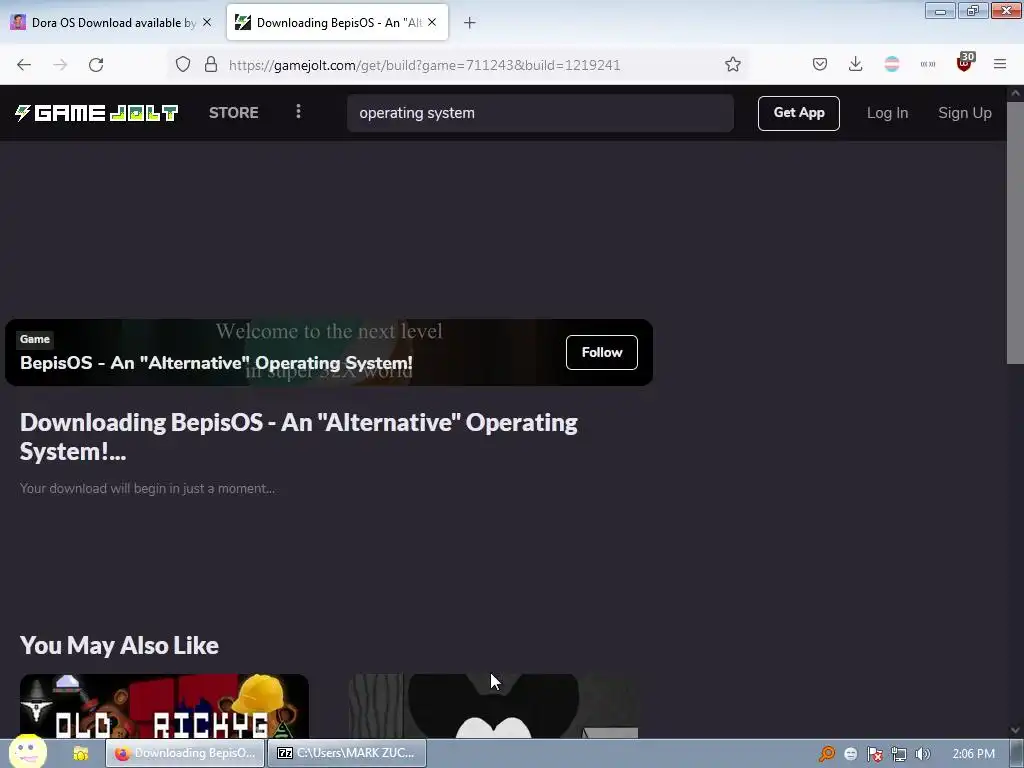Click the orange magnifier tray icon

point(827,754)
